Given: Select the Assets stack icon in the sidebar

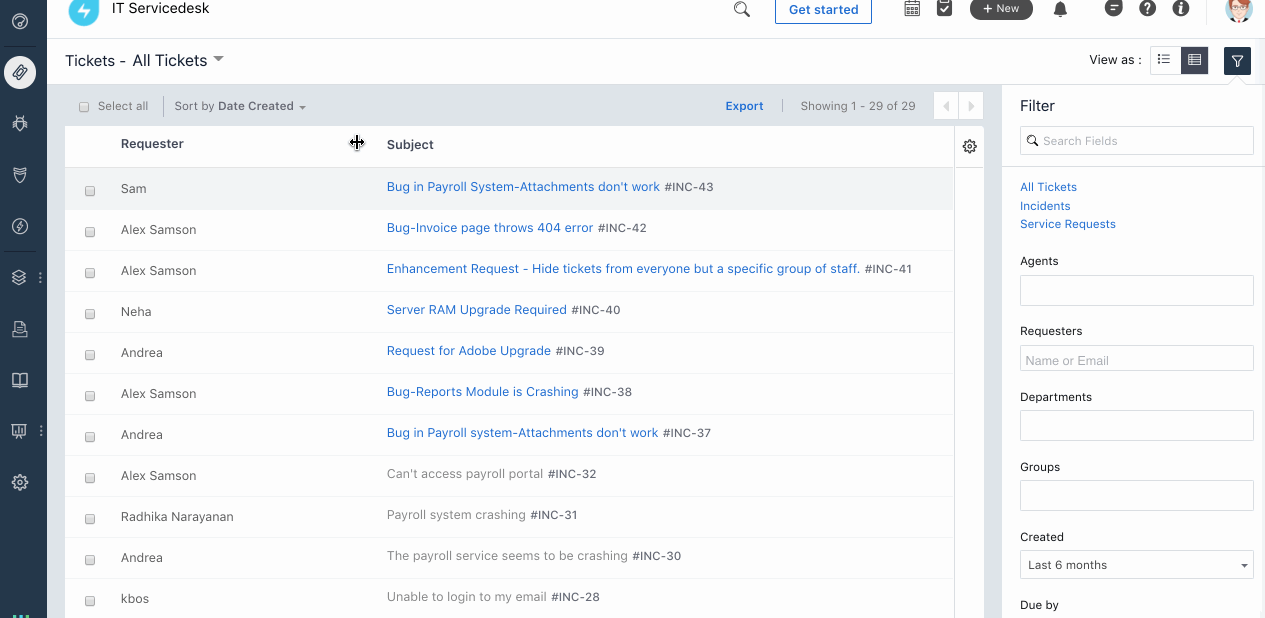Looking at the screenshot, I should click(20, 277).
